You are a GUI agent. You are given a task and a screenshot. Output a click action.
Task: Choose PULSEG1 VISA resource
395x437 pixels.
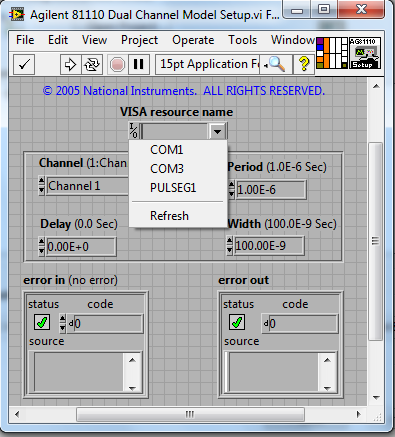178,188
